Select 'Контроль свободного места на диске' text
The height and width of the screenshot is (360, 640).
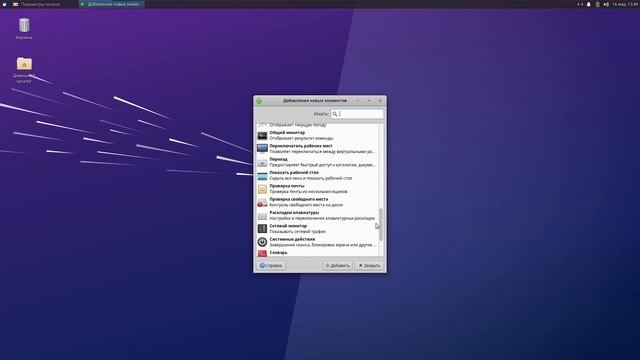point(306,205)
